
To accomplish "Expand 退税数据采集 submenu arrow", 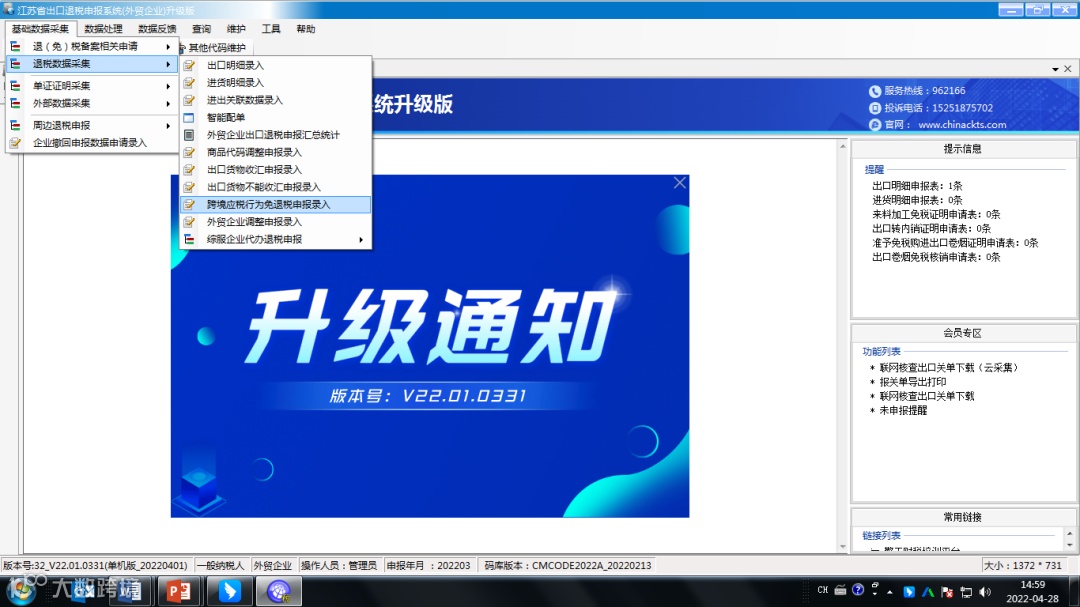I will point(168,64).
